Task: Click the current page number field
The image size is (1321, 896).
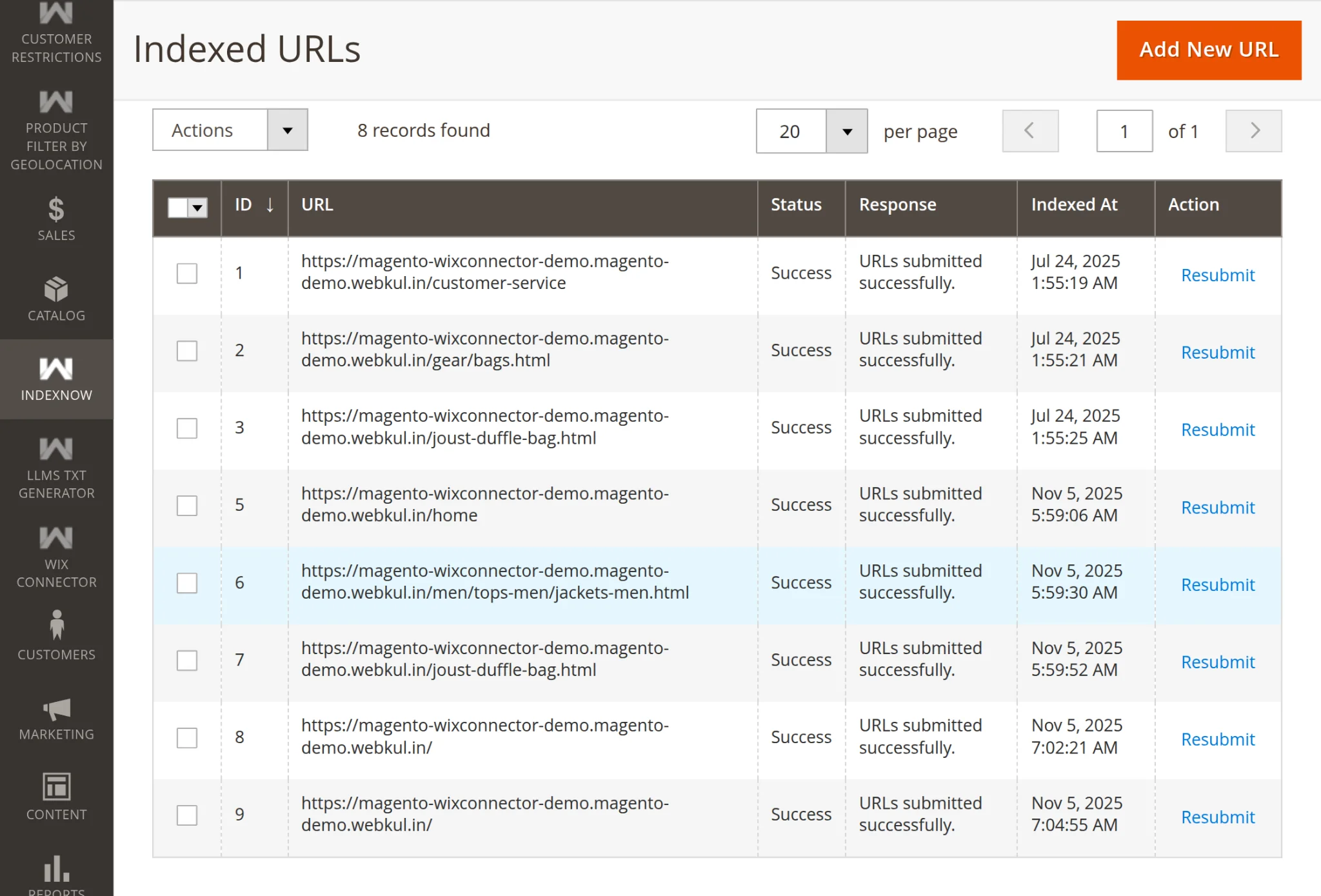Action: 1124,131
